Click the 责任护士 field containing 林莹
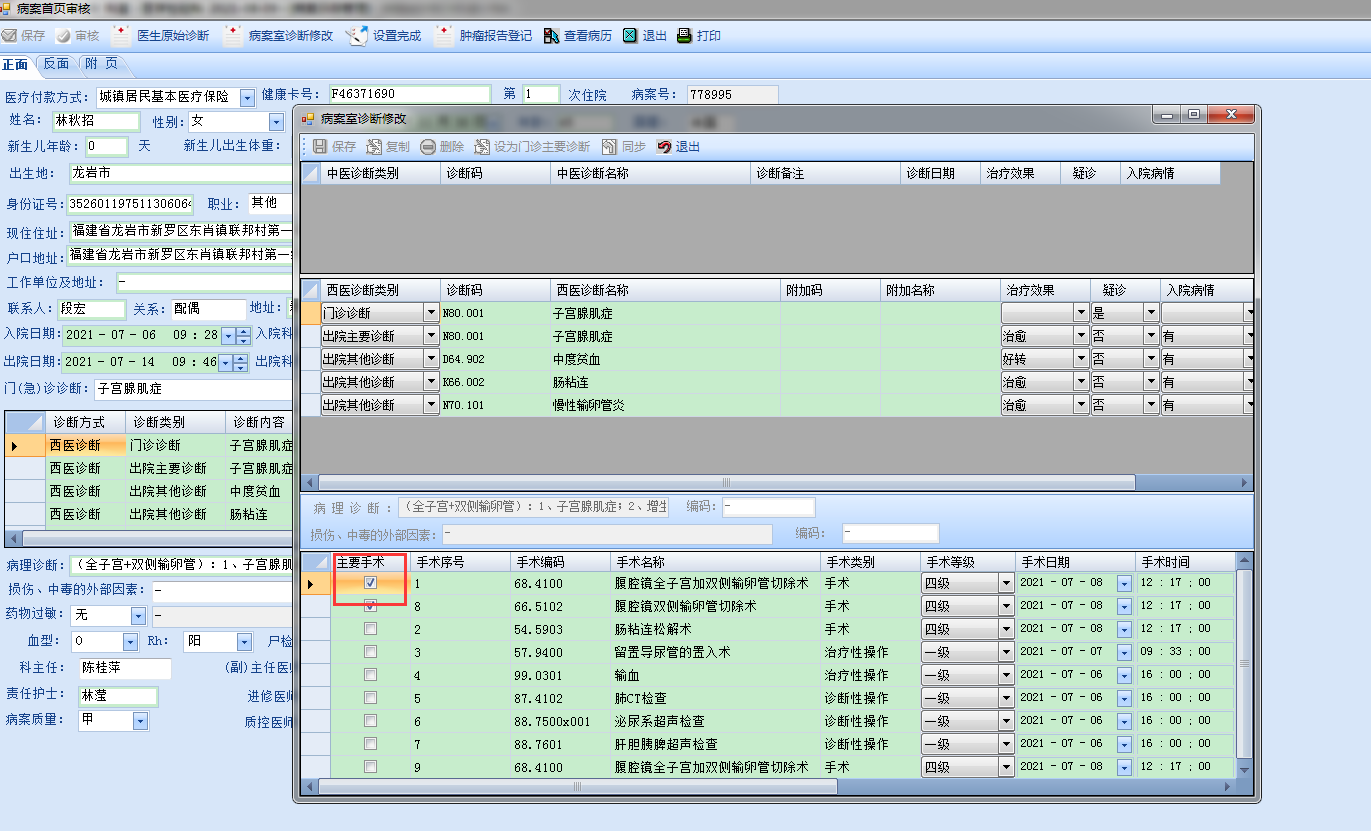Image resolution: width=1371 pixels, height=831 pixels. 118,695
